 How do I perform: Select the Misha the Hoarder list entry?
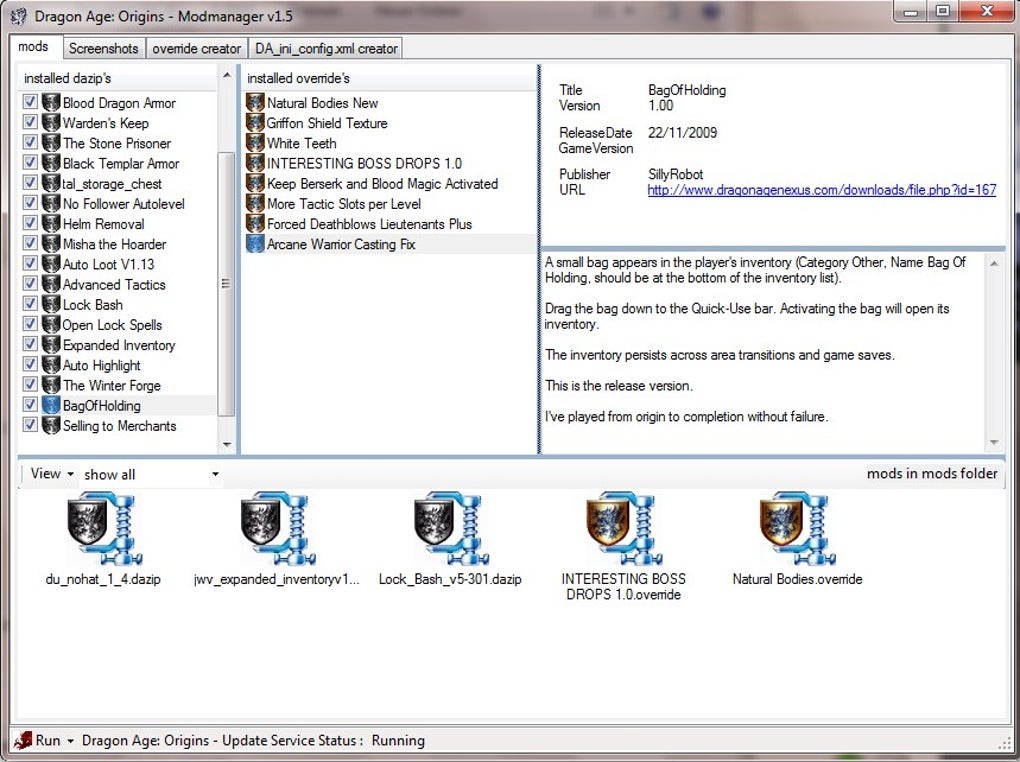[114, 244]
